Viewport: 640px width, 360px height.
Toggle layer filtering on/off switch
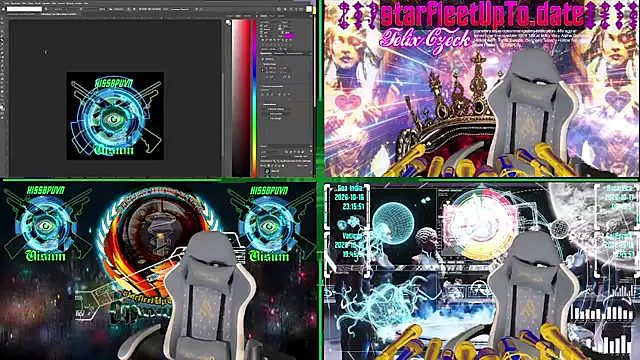pos(311,151)
